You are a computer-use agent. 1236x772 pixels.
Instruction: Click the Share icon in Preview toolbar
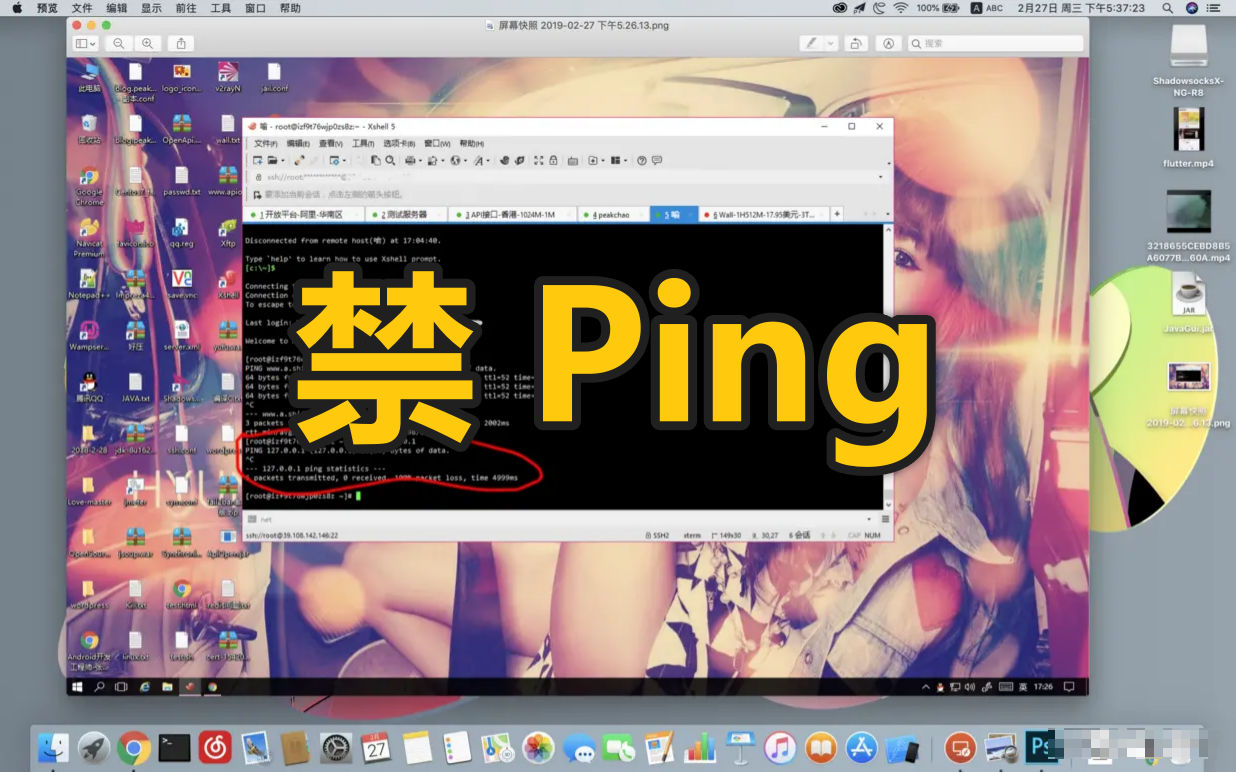180,43
